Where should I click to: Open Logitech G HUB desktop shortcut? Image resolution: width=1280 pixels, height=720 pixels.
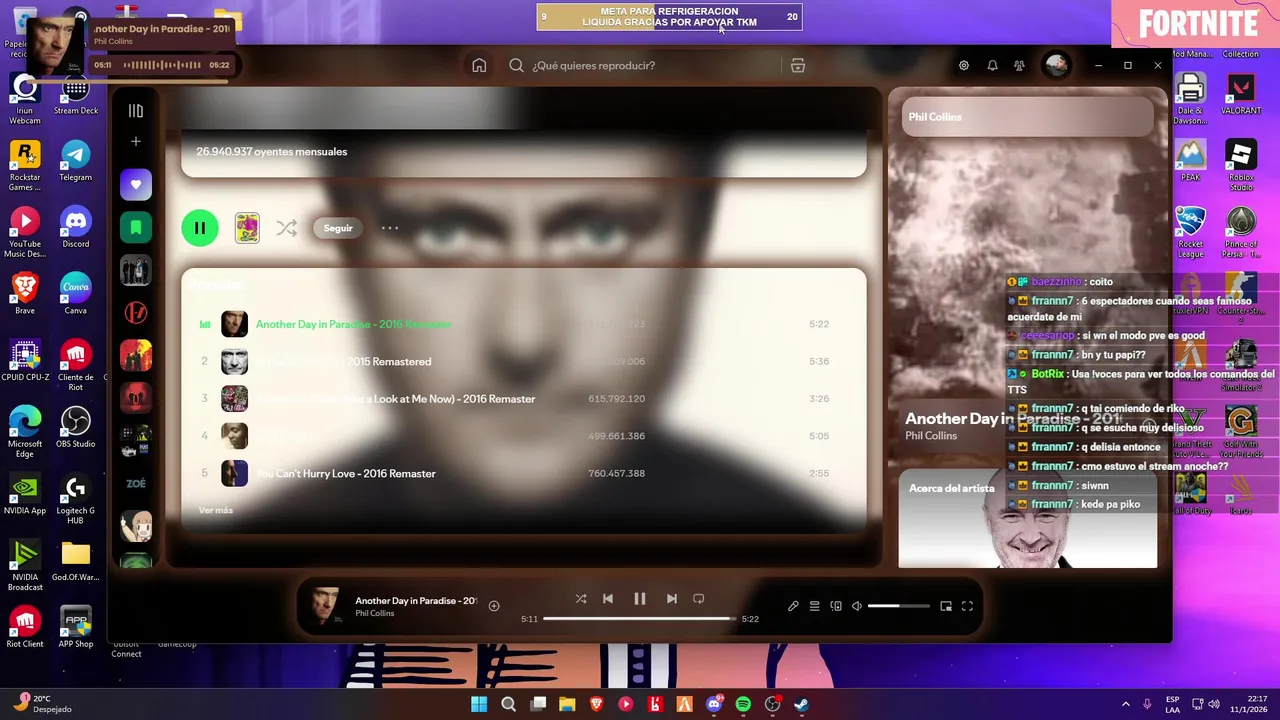pos(75,500)
